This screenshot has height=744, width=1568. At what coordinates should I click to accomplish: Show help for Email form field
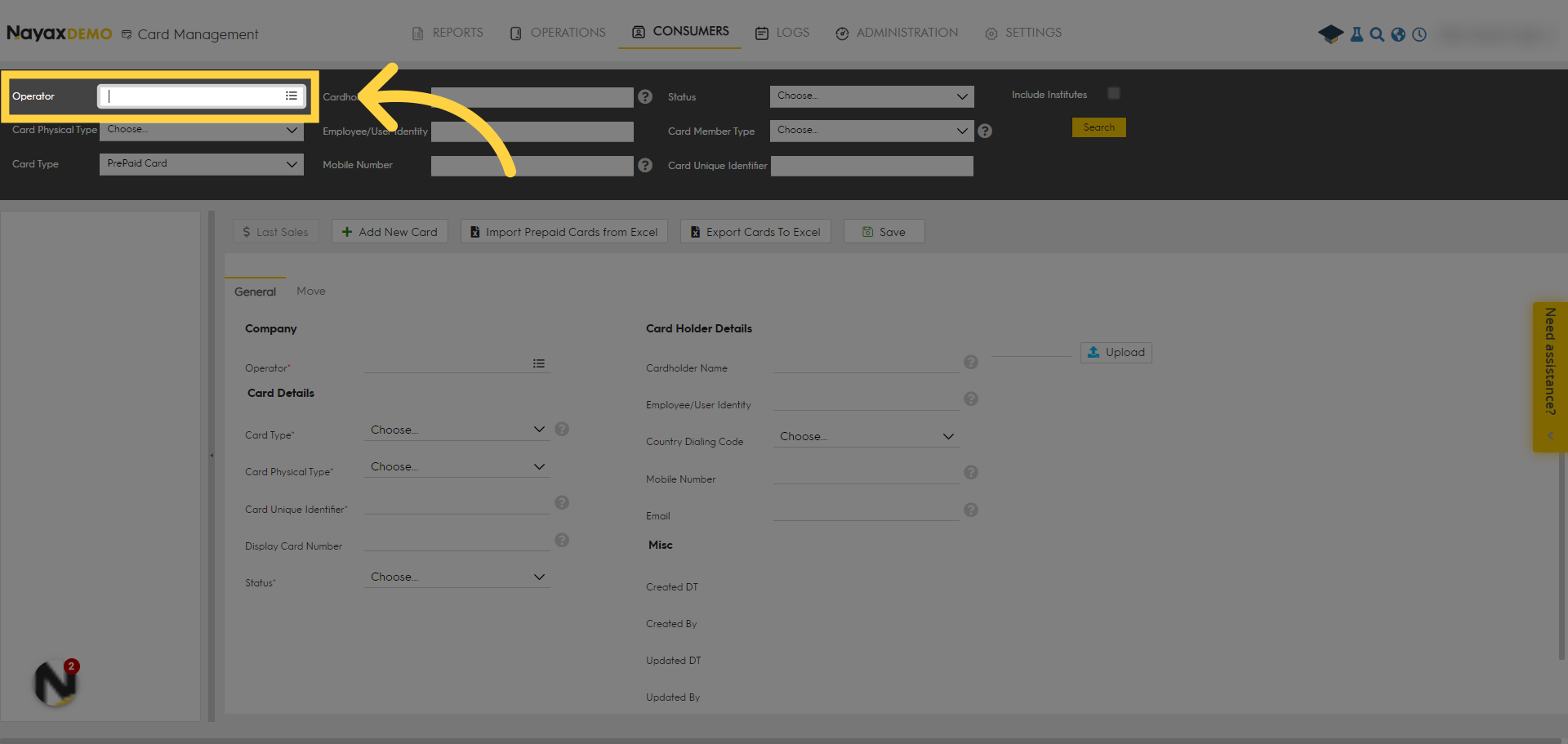[971, 510]
